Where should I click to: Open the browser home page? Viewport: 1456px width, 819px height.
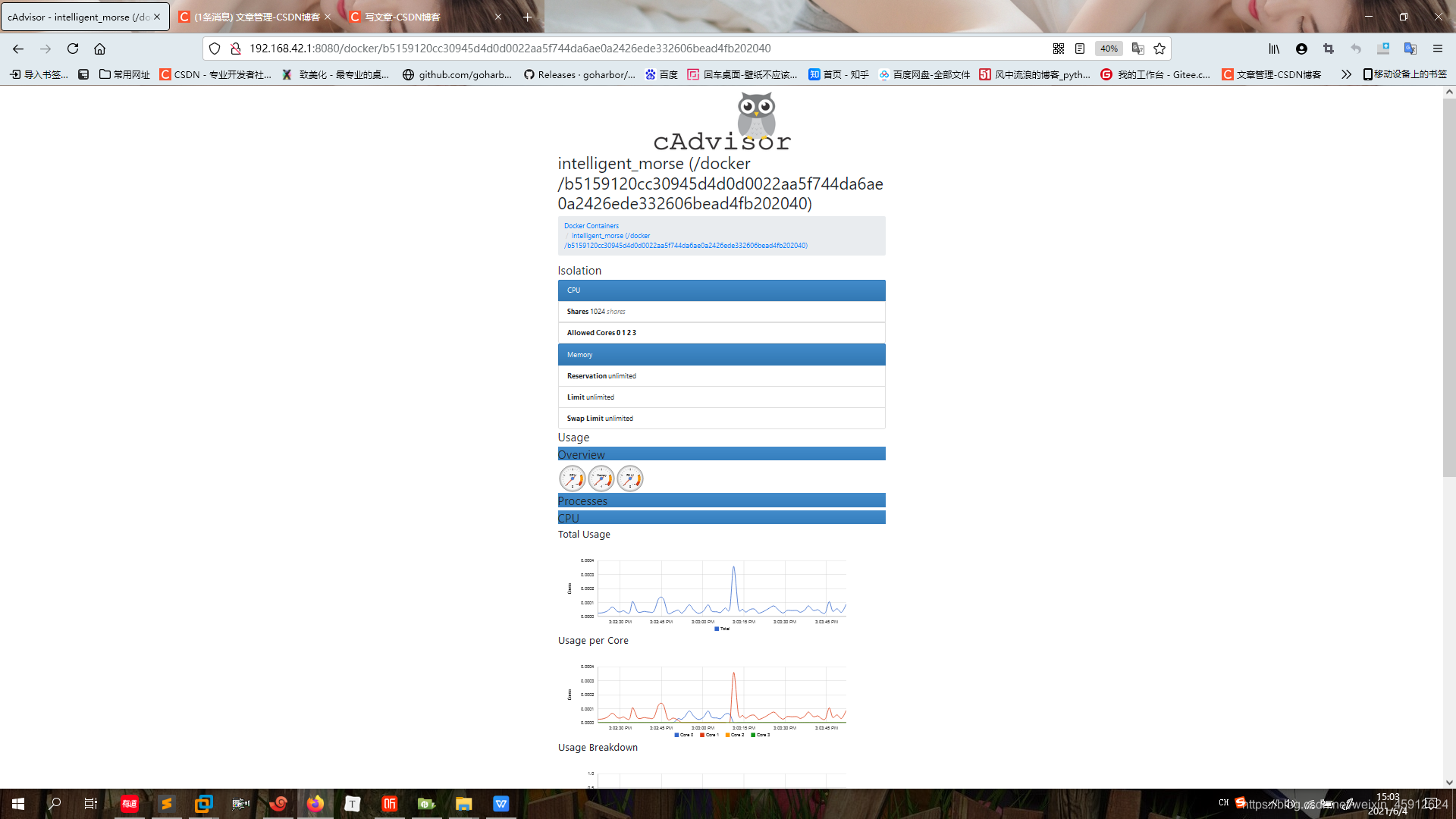(99, 49)
